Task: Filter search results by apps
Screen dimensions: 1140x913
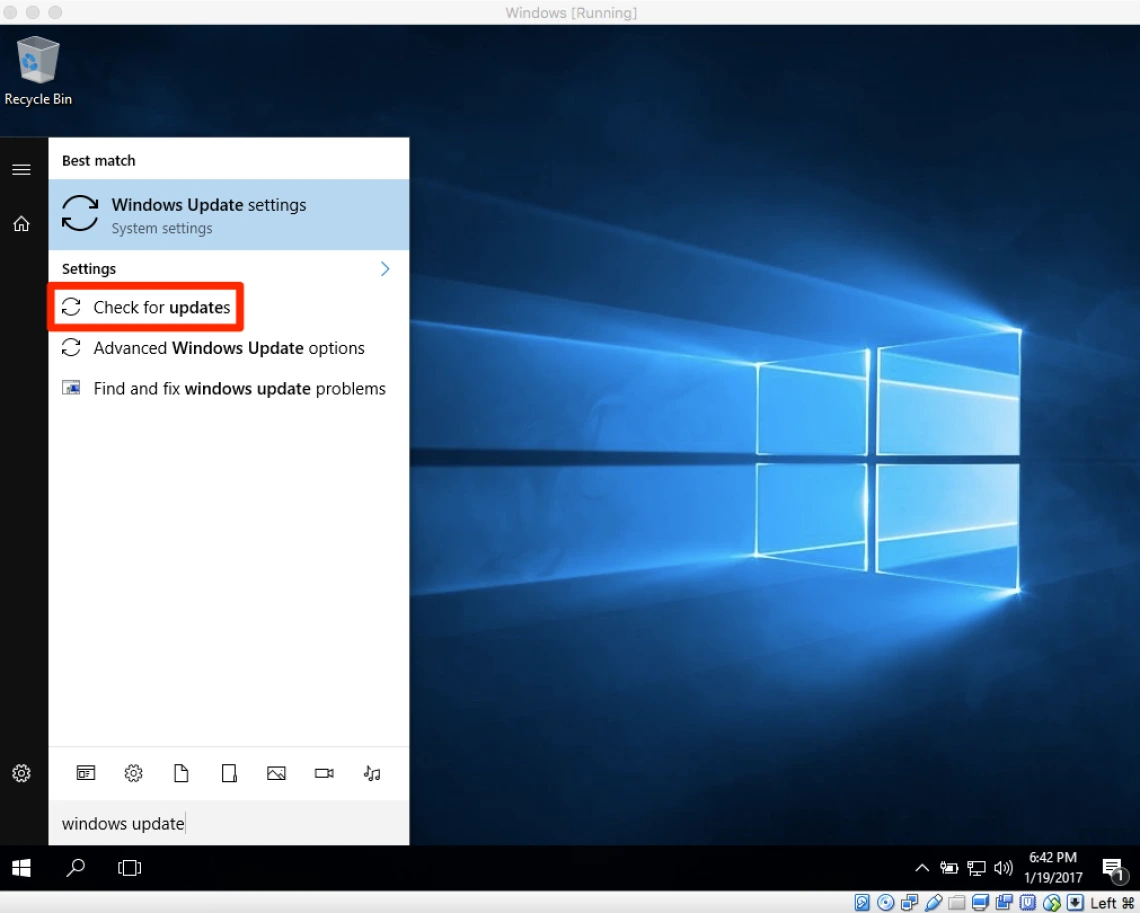Action: (86, 773)
